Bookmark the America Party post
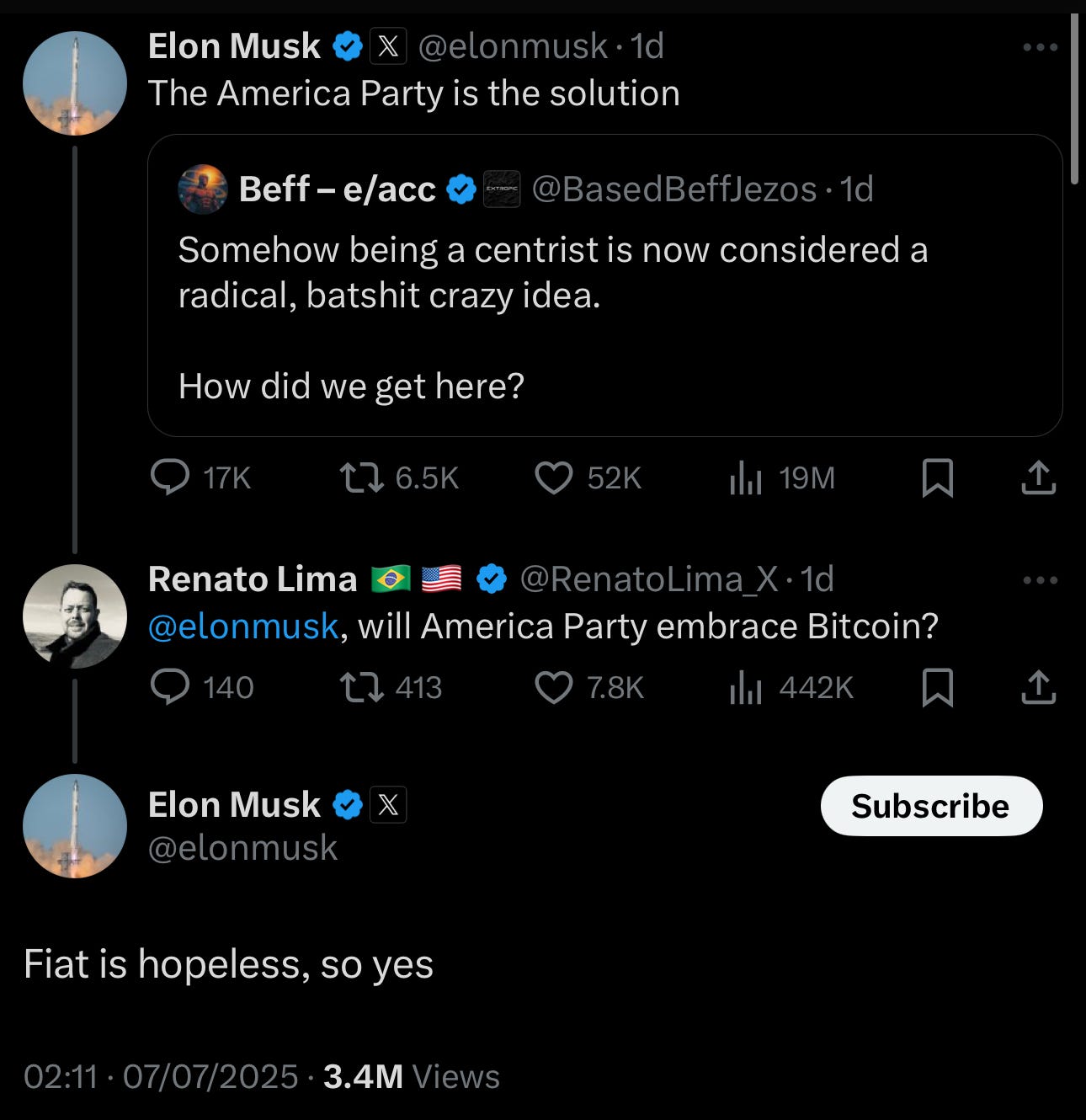The width and height of the screenshot is (1086, 1120). [x=937, y=477]
